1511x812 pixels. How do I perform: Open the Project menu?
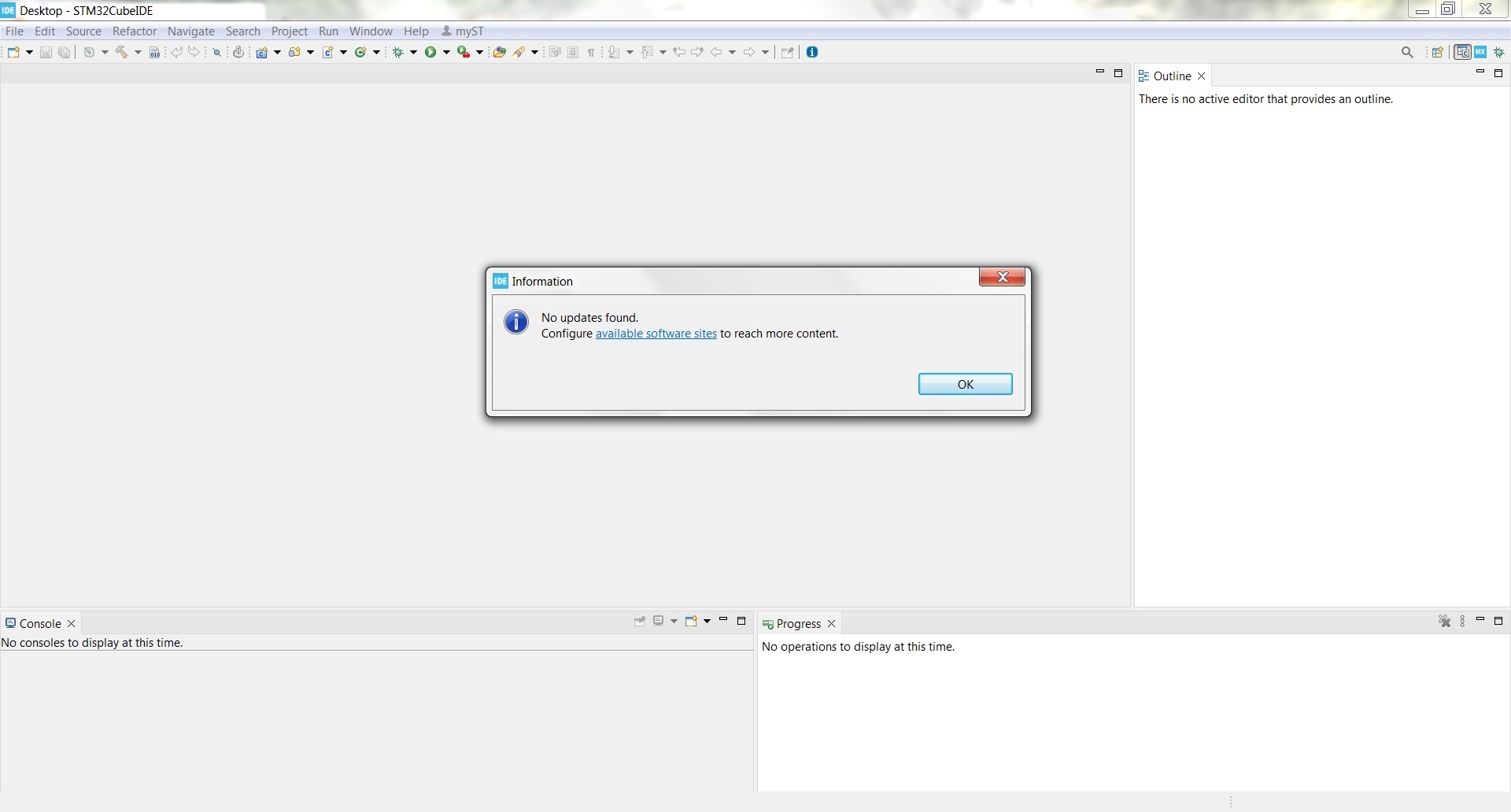tap(290, 31)
